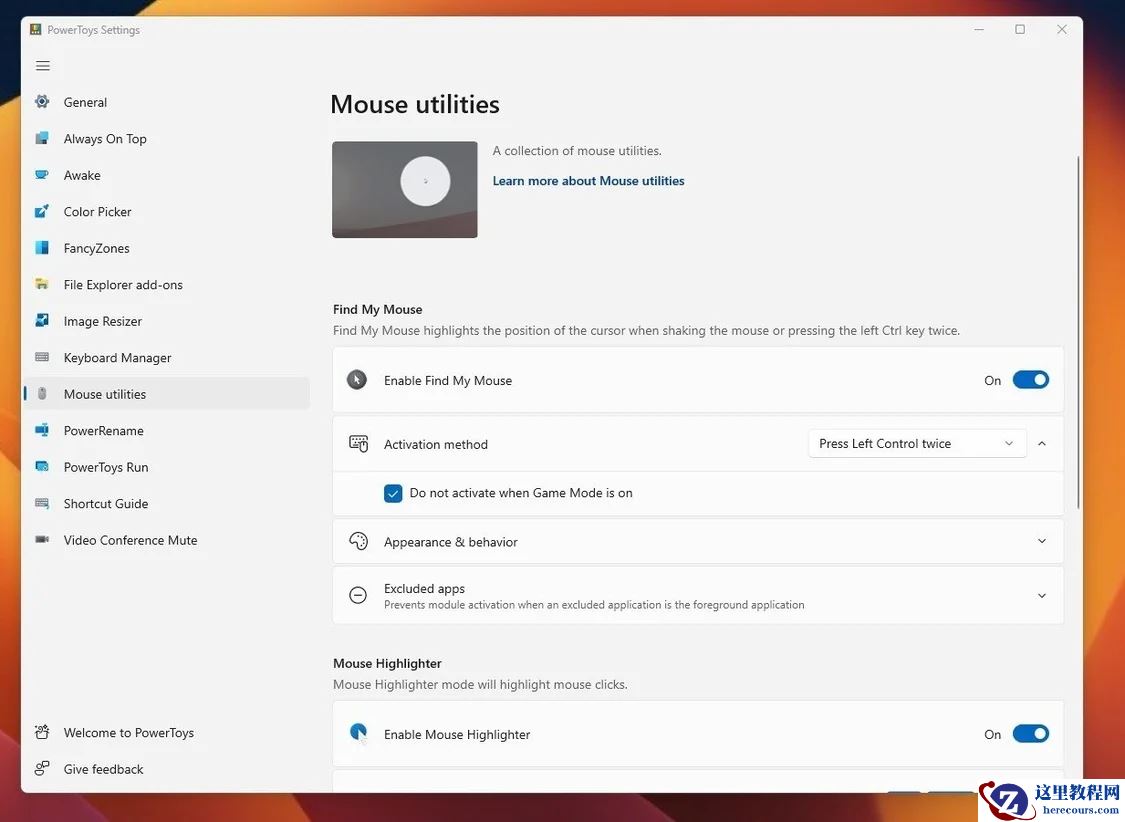
Task: Collapse the Activation method section chevron
Action: pos(1042,444)
